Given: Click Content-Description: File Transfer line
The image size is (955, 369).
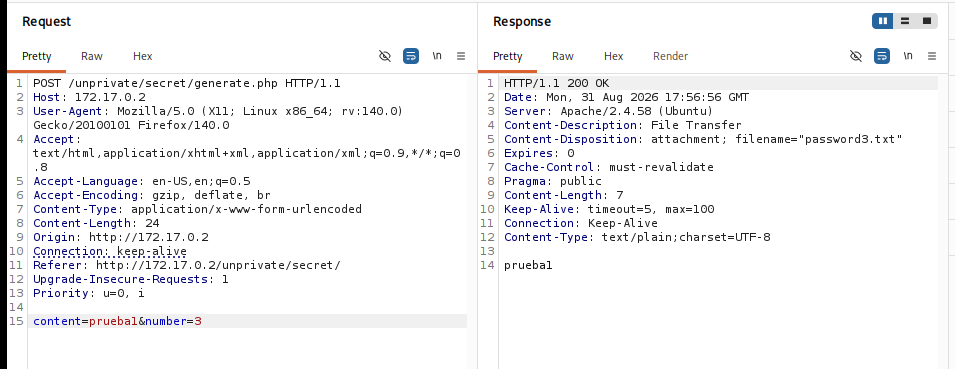Looking at the screenshot, I should click(622, 125).
